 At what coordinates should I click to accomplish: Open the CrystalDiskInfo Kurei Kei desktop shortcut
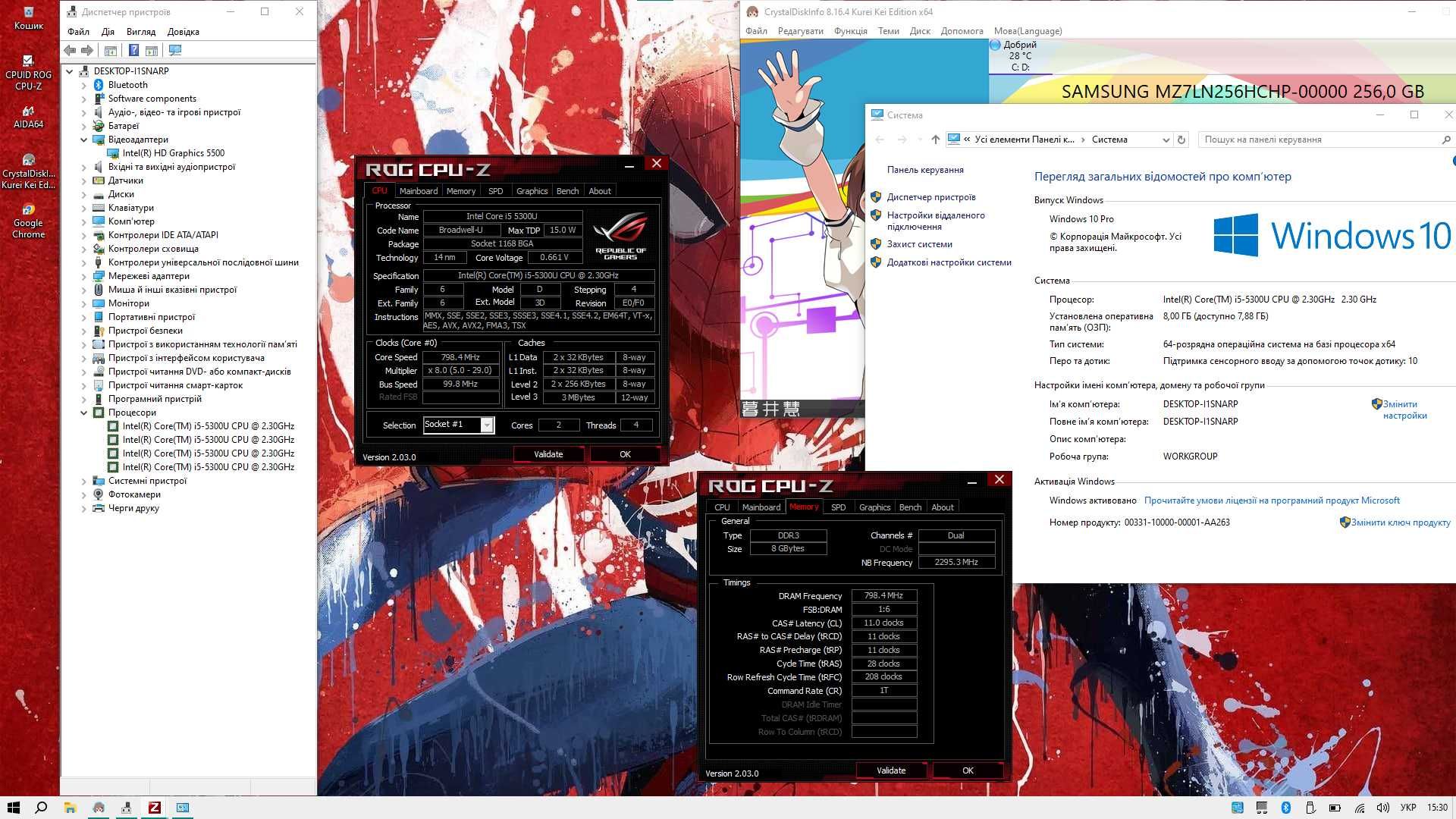[29, 171]
